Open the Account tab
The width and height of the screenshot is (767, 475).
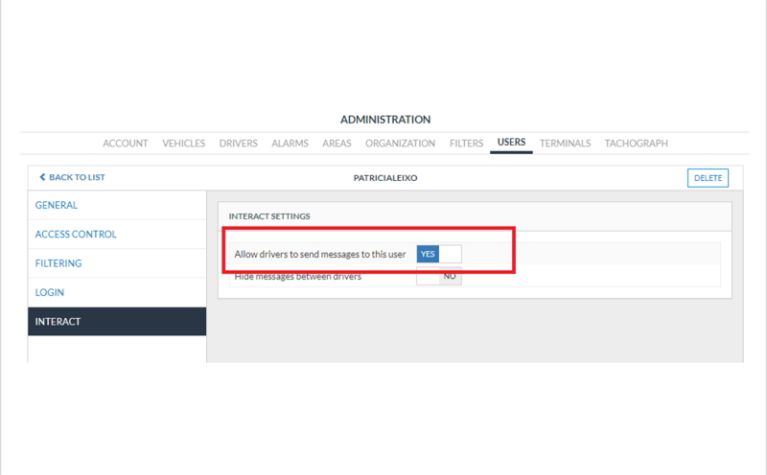[x=125, y=143]
